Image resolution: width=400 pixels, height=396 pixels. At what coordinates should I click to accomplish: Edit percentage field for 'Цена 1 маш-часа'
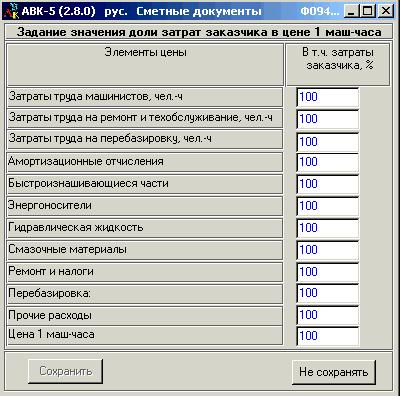tap(328, 336)
